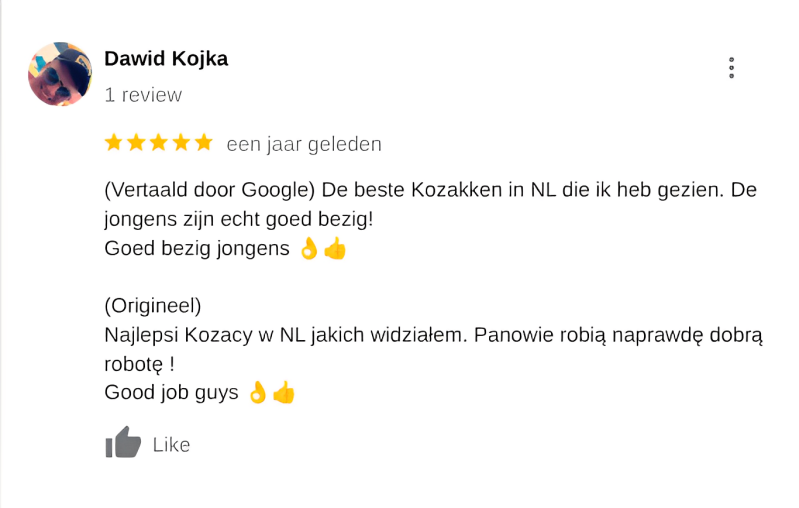Click the "een jaar geleden" timestamp
This screenshot has width=799, height=508.
pyautogui.click(x=304, y=144)
